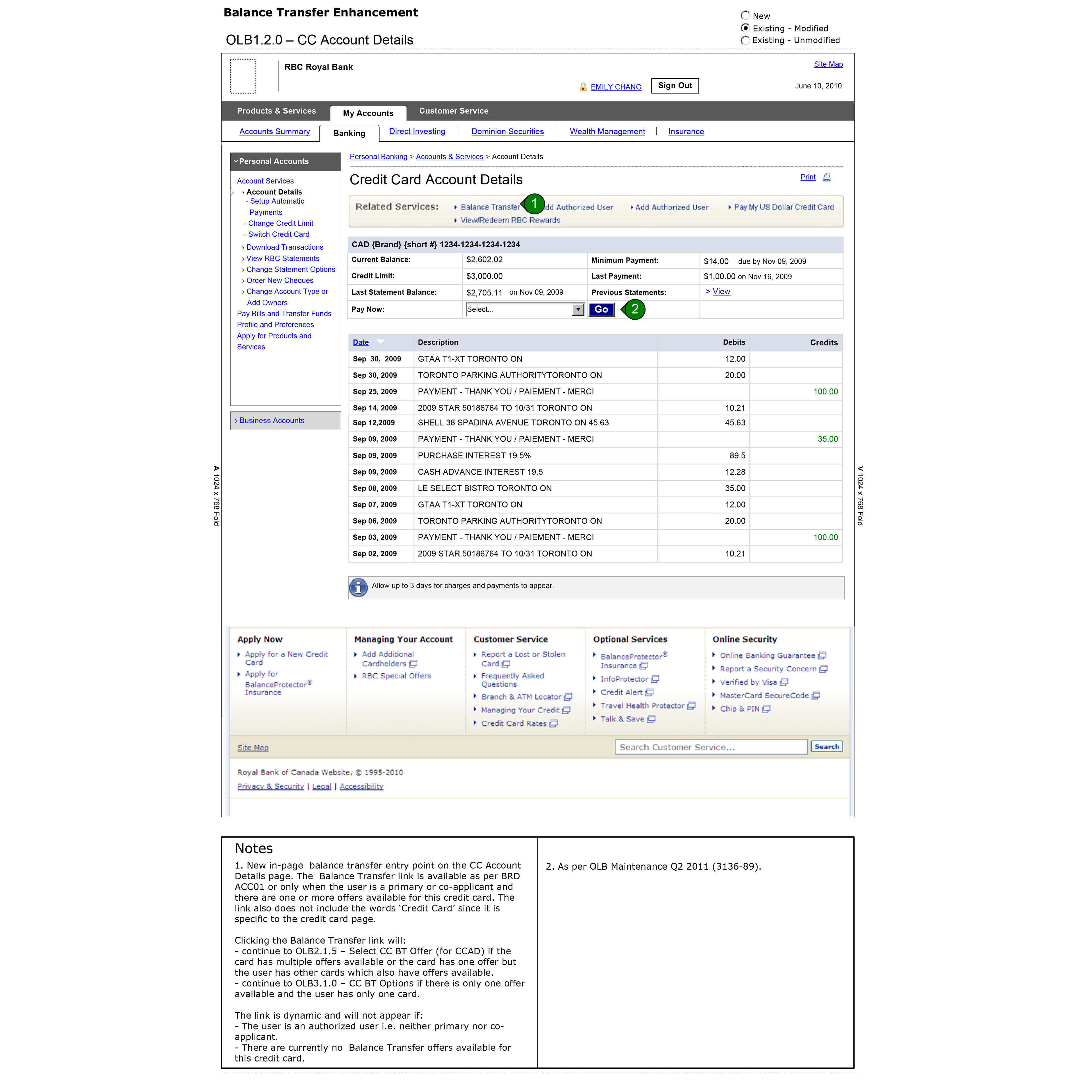This screenshot has height=1092, width=1092.
Task: Open the Wealth Management sub-tab
Action: pos(608,132)
